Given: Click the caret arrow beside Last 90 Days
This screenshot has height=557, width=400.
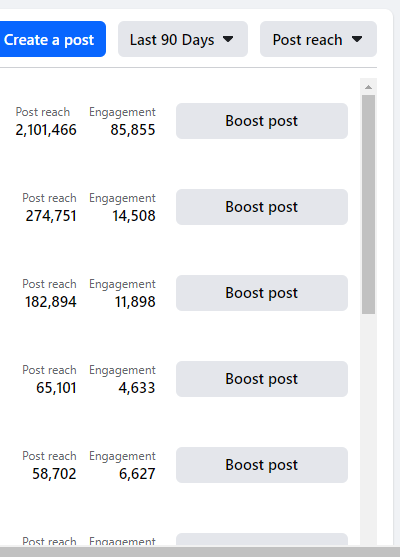Looking at the screenshot, I should pyautogui.click(x=228, y=39).
